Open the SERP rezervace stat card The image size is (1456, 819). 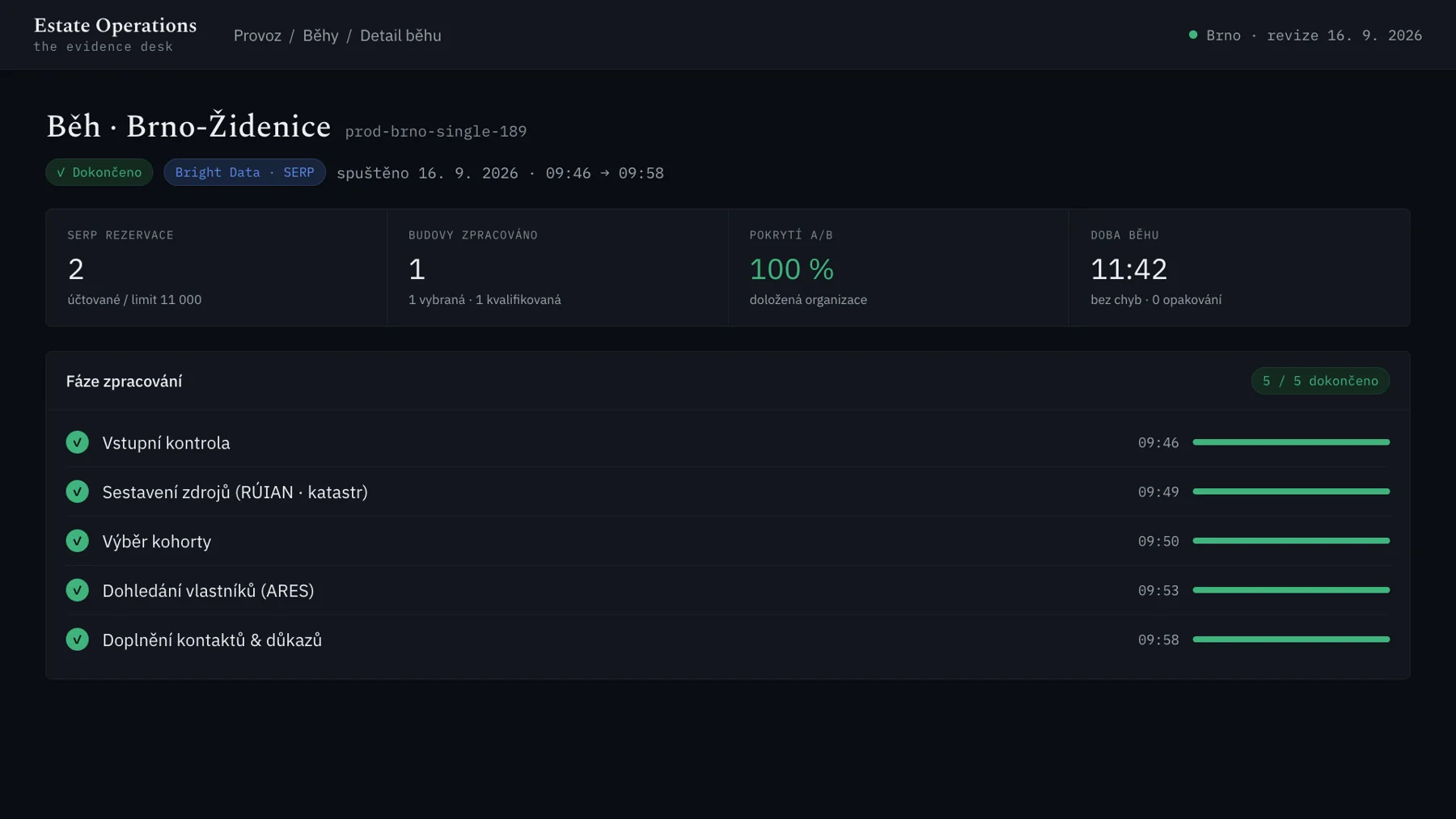click(x=216, y=268)
